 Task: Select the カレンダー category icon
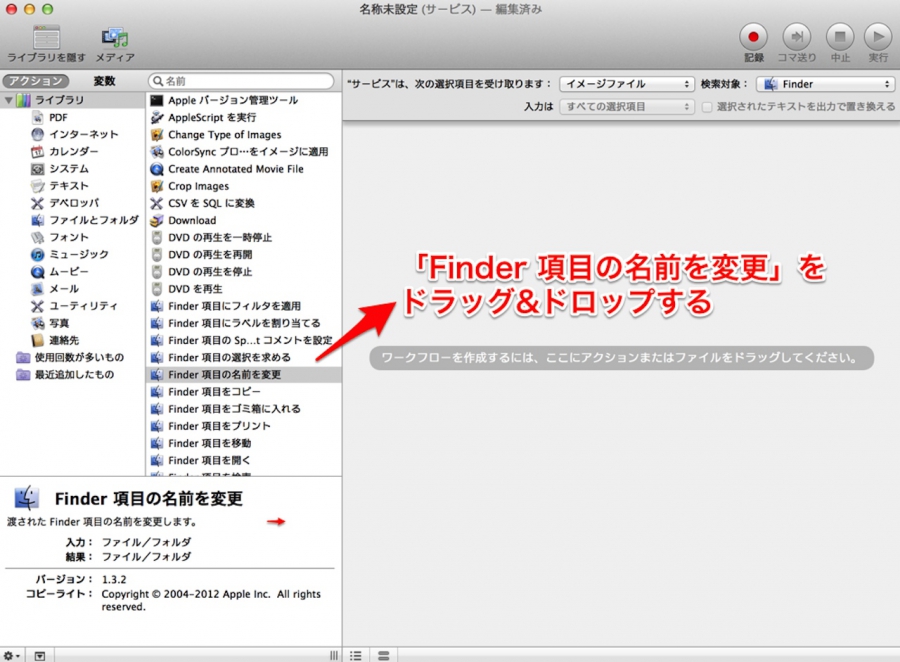37,152
